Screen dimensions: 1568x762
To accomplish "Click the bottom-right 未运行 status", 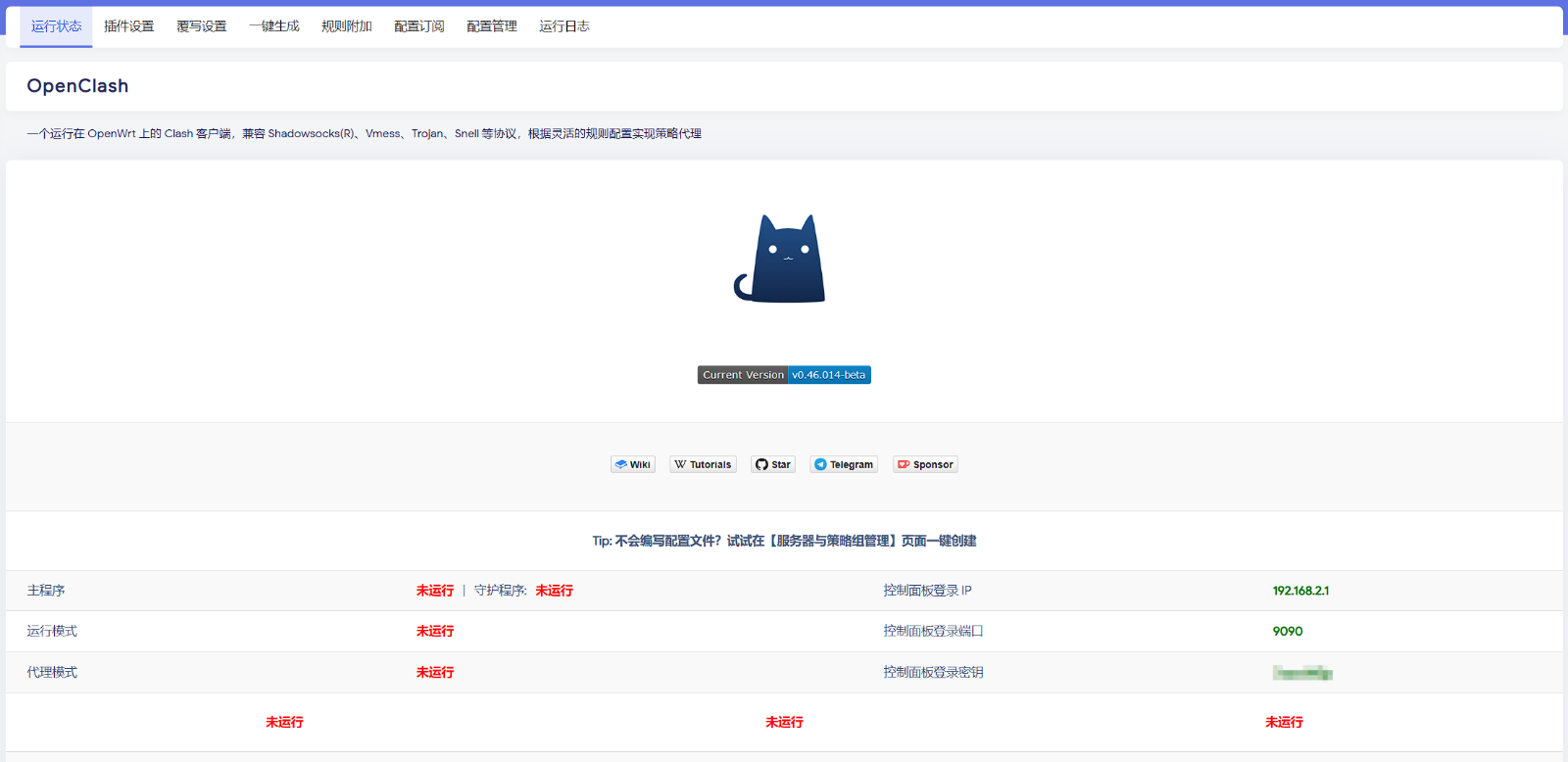I will point(1284,722).
